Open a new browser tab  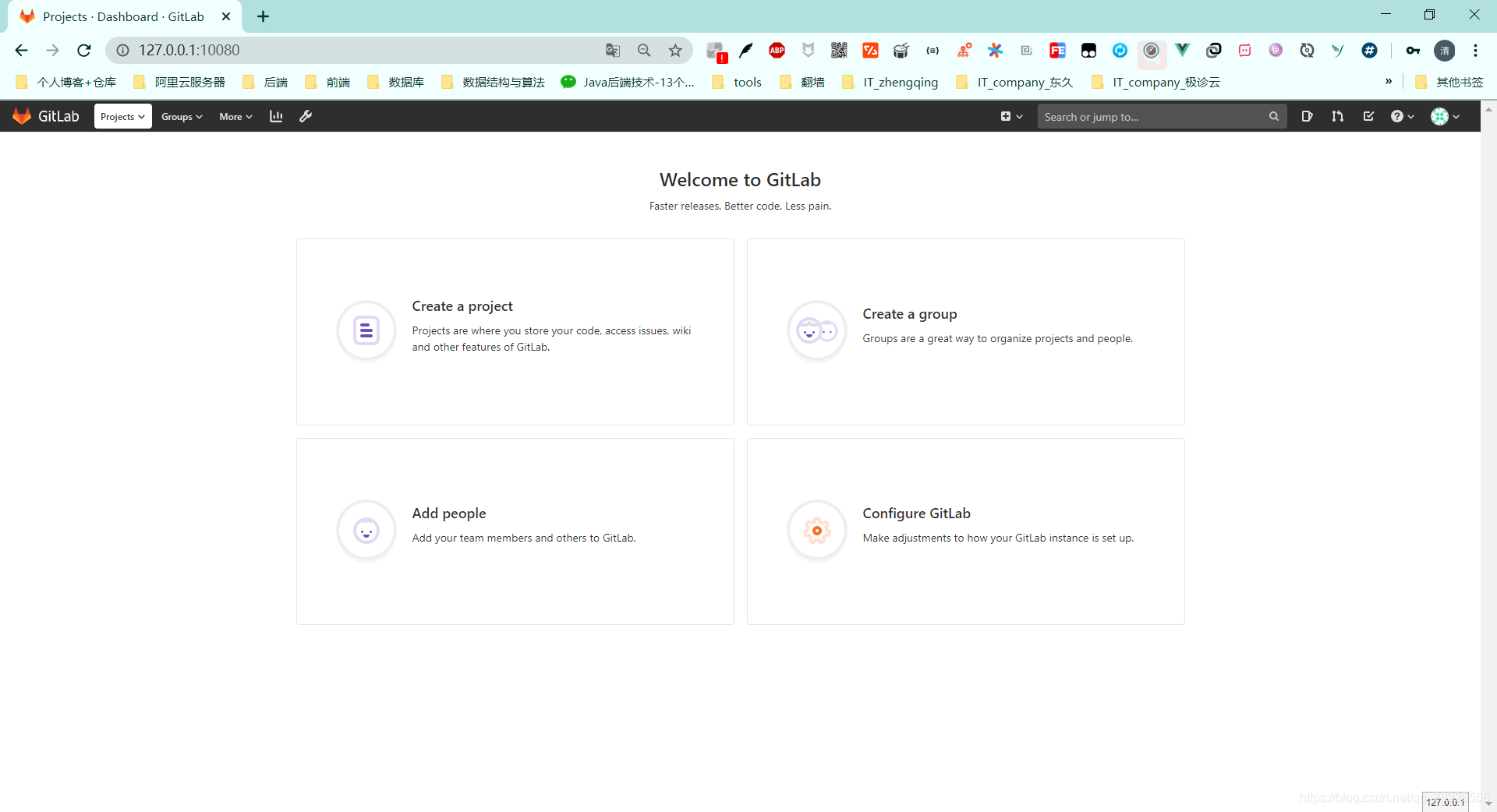263,16
